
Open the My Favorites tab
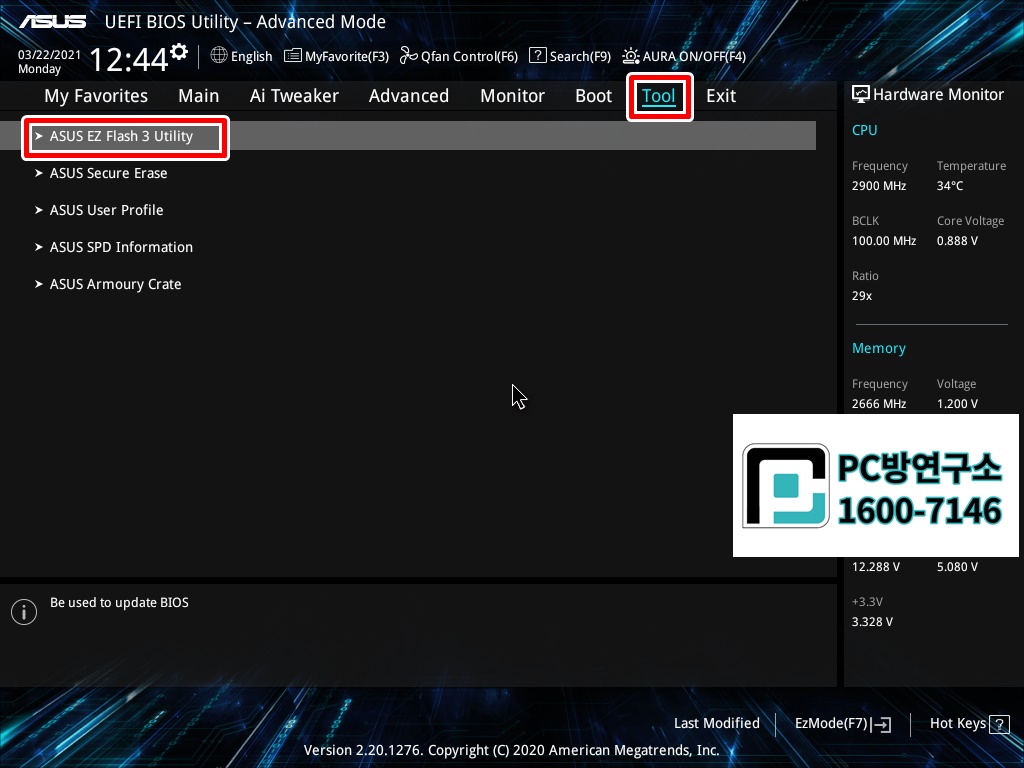tap(96, 96)
